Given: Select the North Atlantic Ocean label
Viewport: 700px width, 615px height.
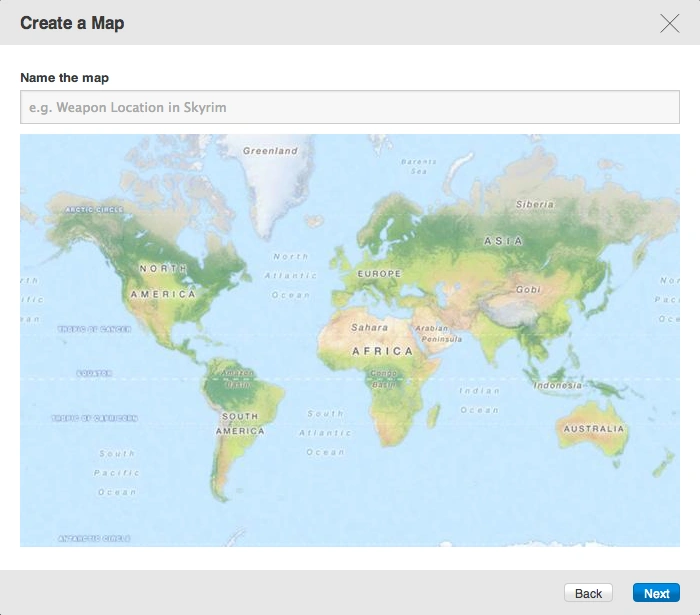Looking at the screenshot, I should (x=291, y=275).
